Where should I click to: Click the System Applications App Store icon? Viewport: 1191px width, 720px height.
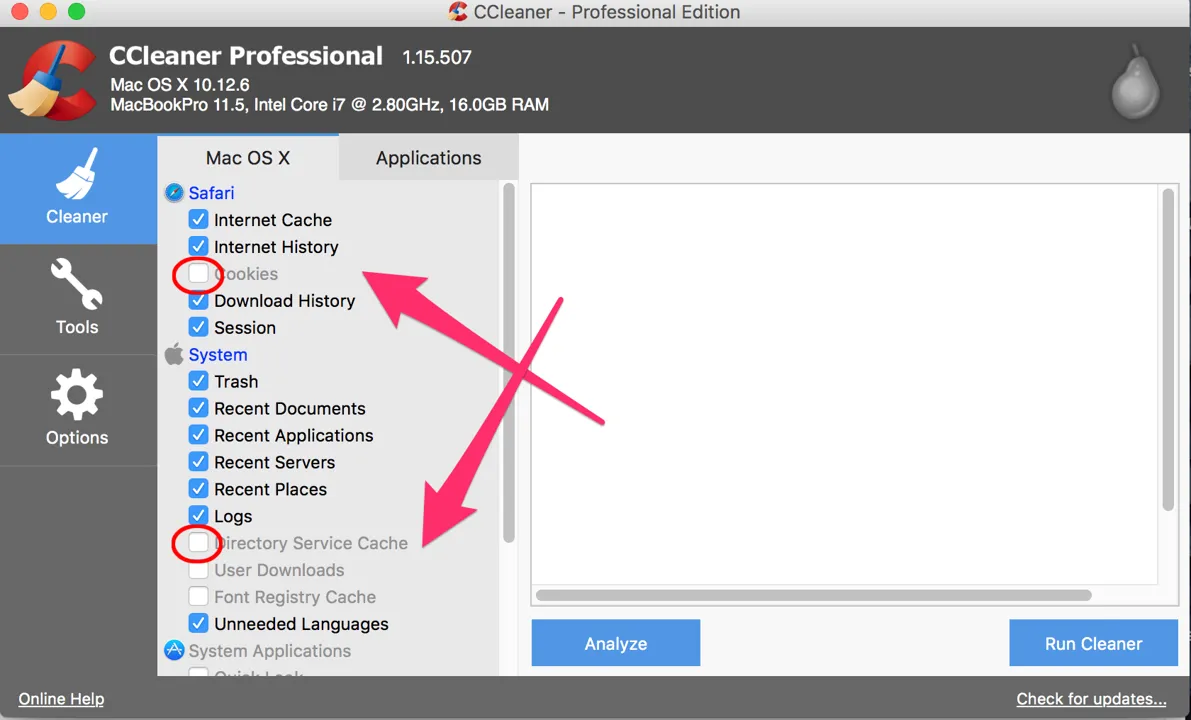point(175,650)
